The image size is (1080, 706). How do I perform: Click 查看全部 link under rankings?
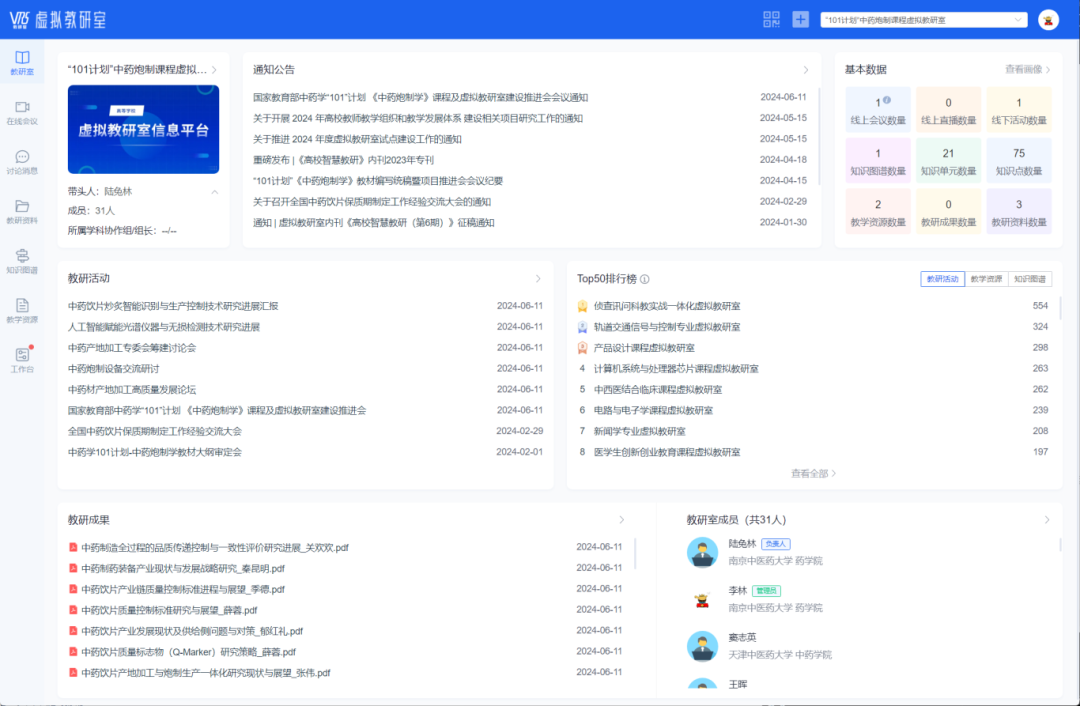point(813,473)
